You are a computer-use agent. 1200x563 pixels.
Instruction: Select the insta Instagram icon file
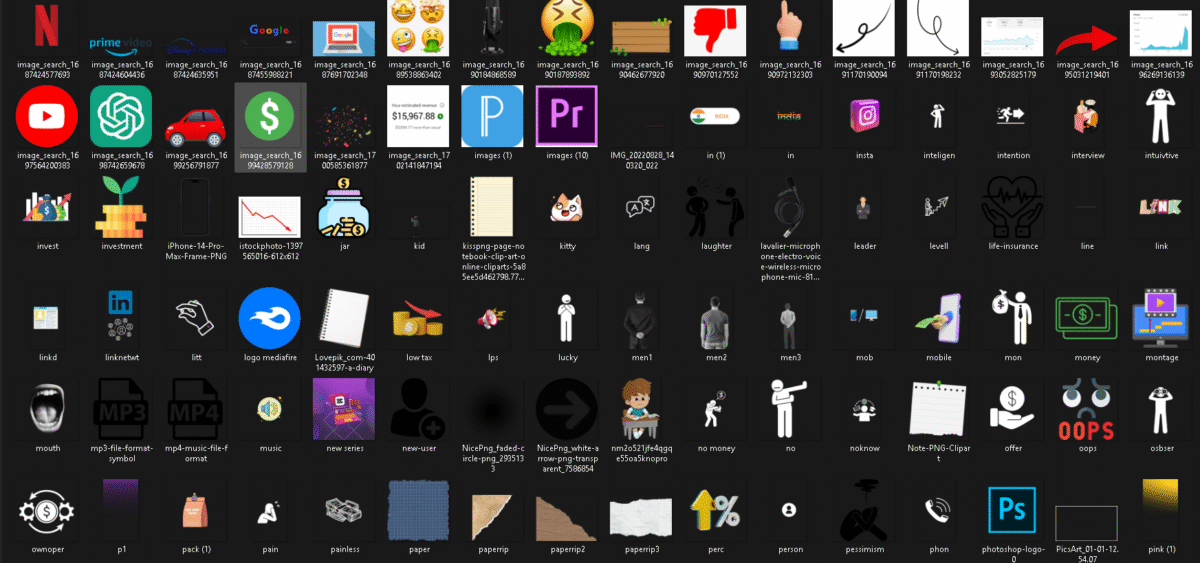[863, 116]
